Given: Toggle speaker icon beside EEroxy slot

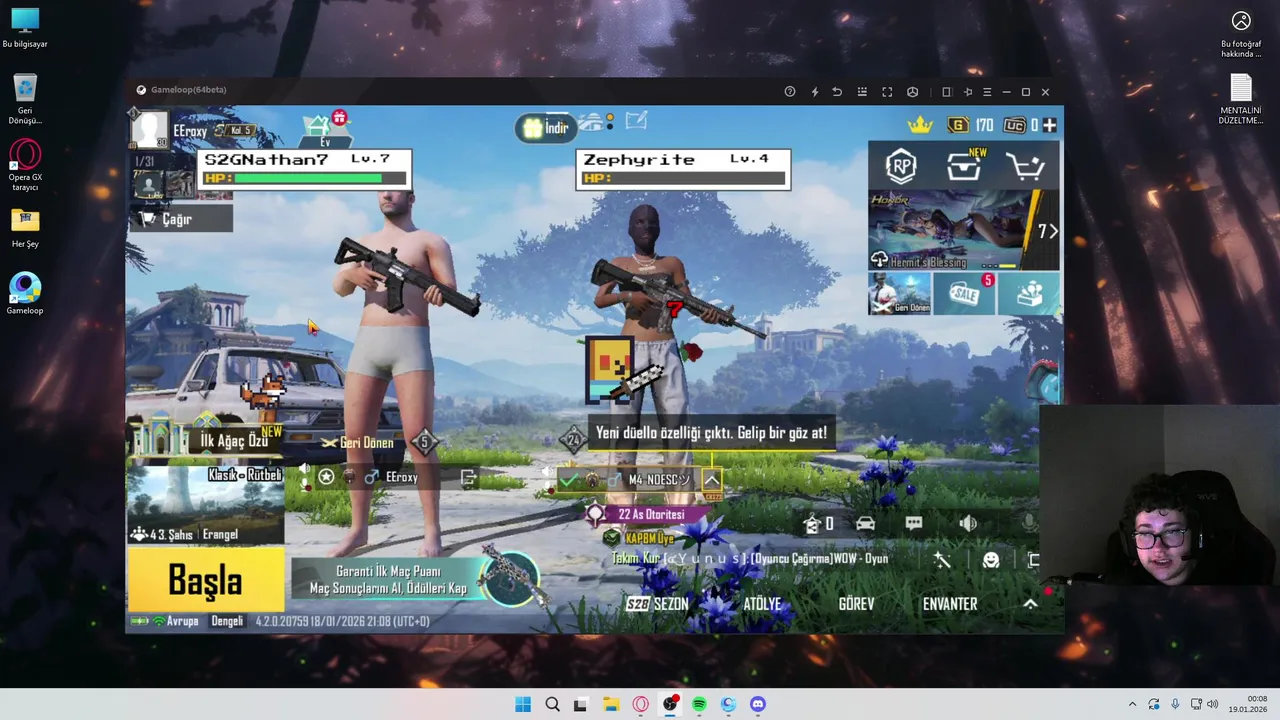Looking at the screenshot, I should click(304, 468).
